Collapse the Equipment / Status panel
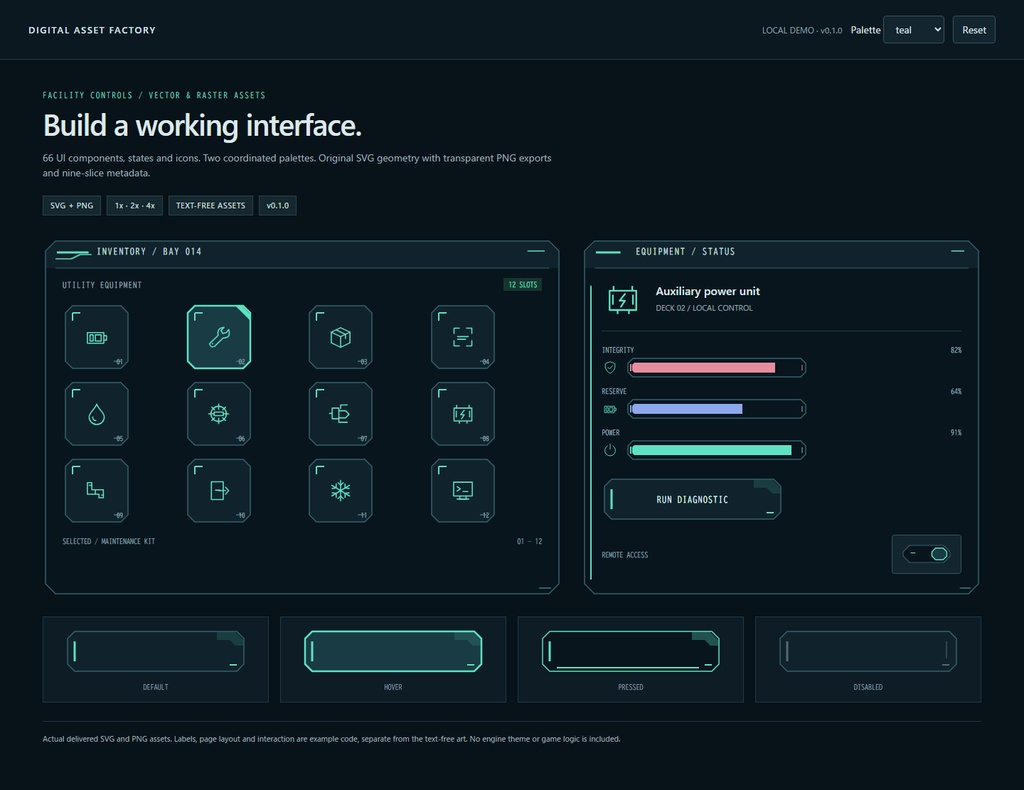Viewport: 1024px width, 790px height. [957, 251]
